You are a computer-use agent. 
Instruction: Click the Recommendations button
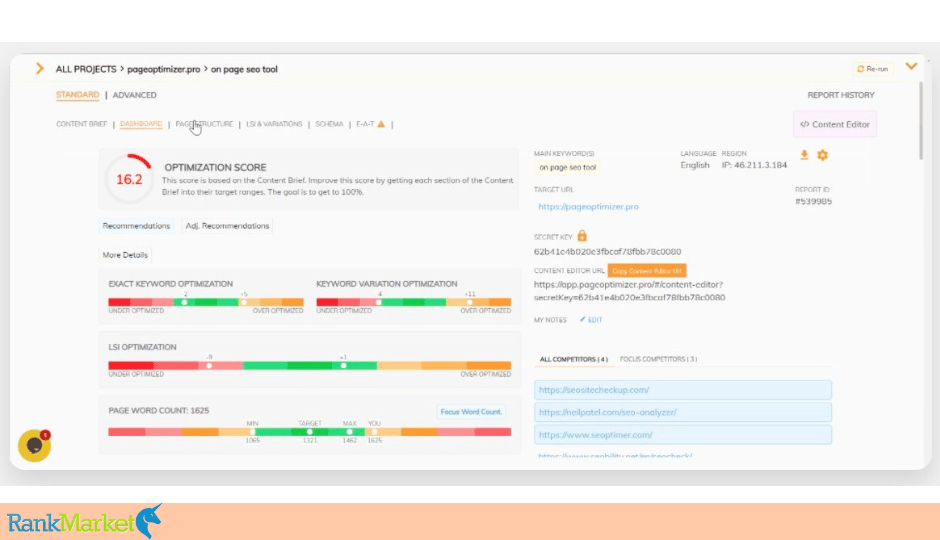(136, 226)
